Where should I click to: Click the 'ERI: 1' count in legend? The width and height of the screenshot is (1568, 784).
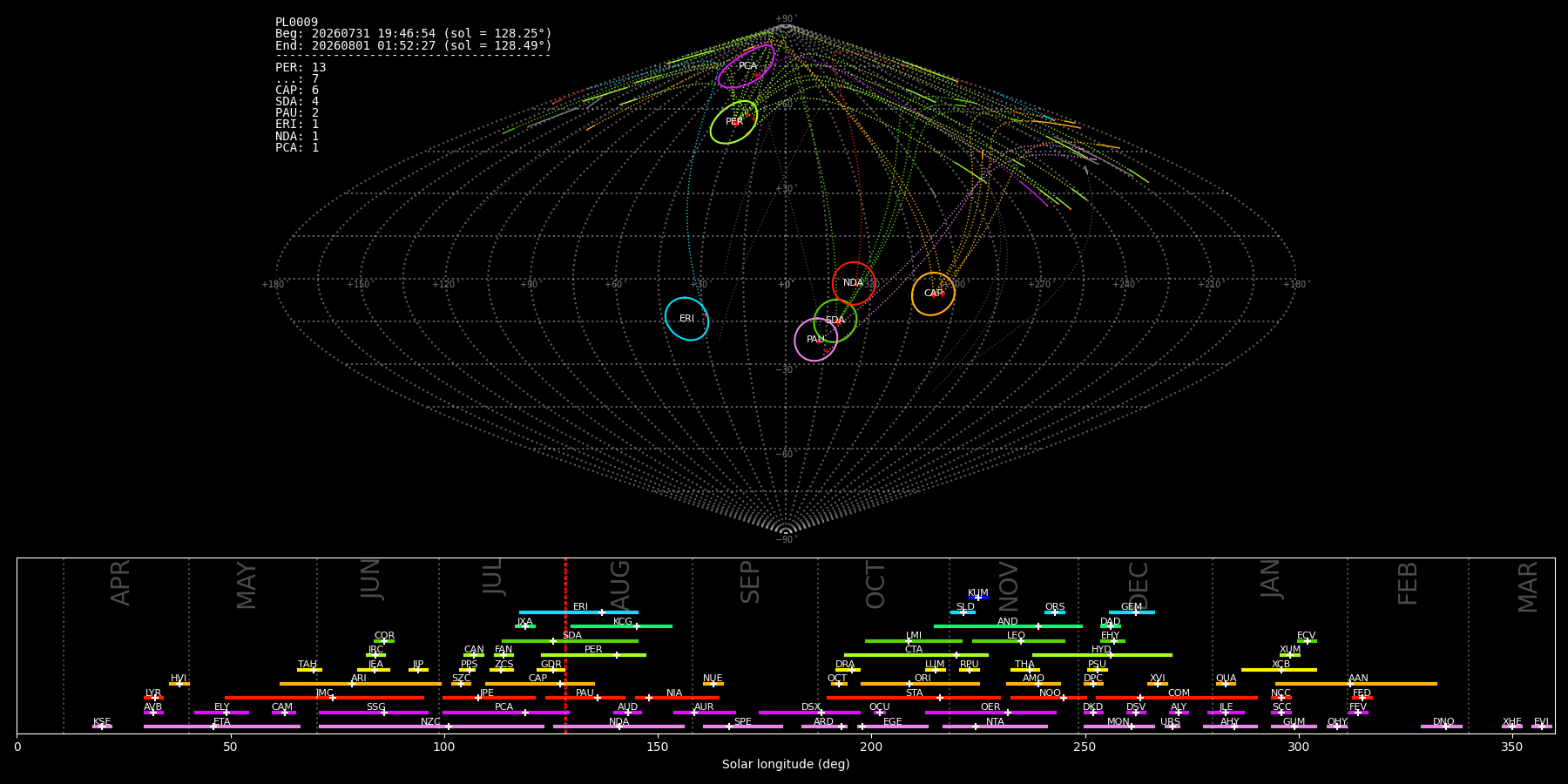coord(297,124)
